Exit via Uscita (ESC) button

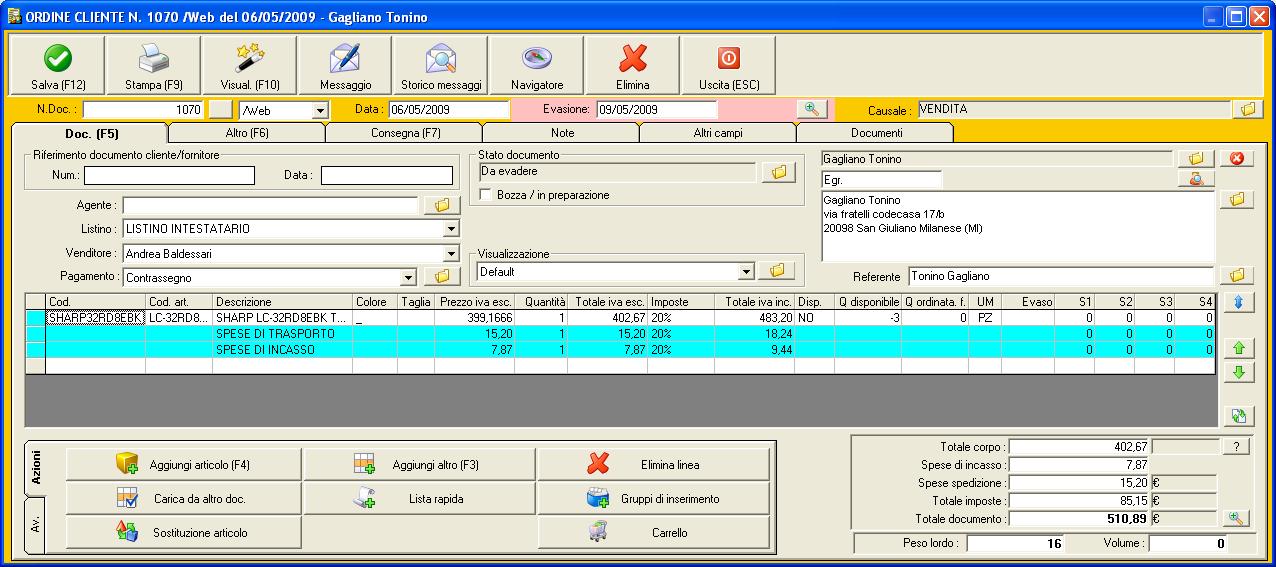click(728, 59)
